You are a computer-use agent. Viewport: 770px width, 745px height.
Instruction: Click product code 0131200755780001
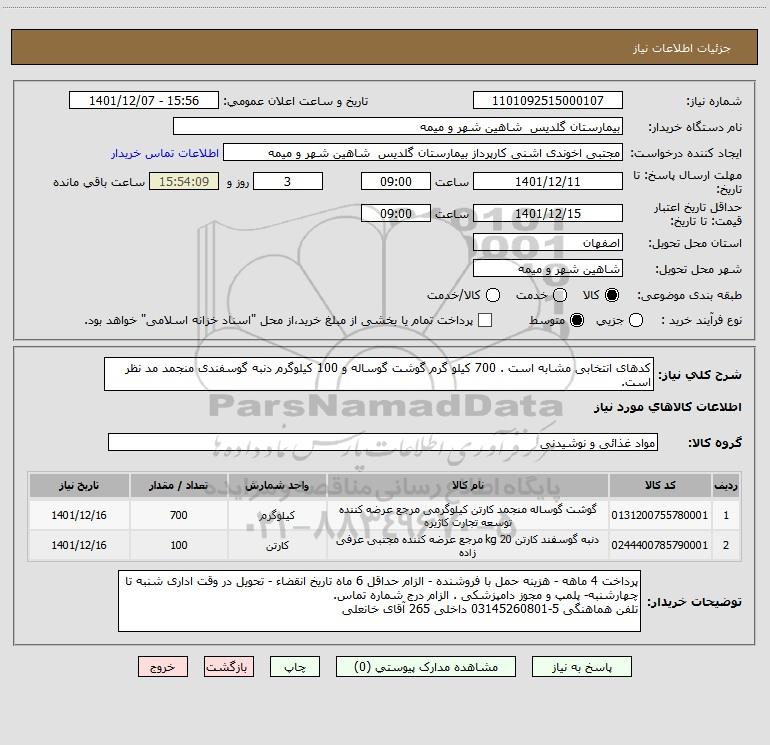[x=660, y=515]
